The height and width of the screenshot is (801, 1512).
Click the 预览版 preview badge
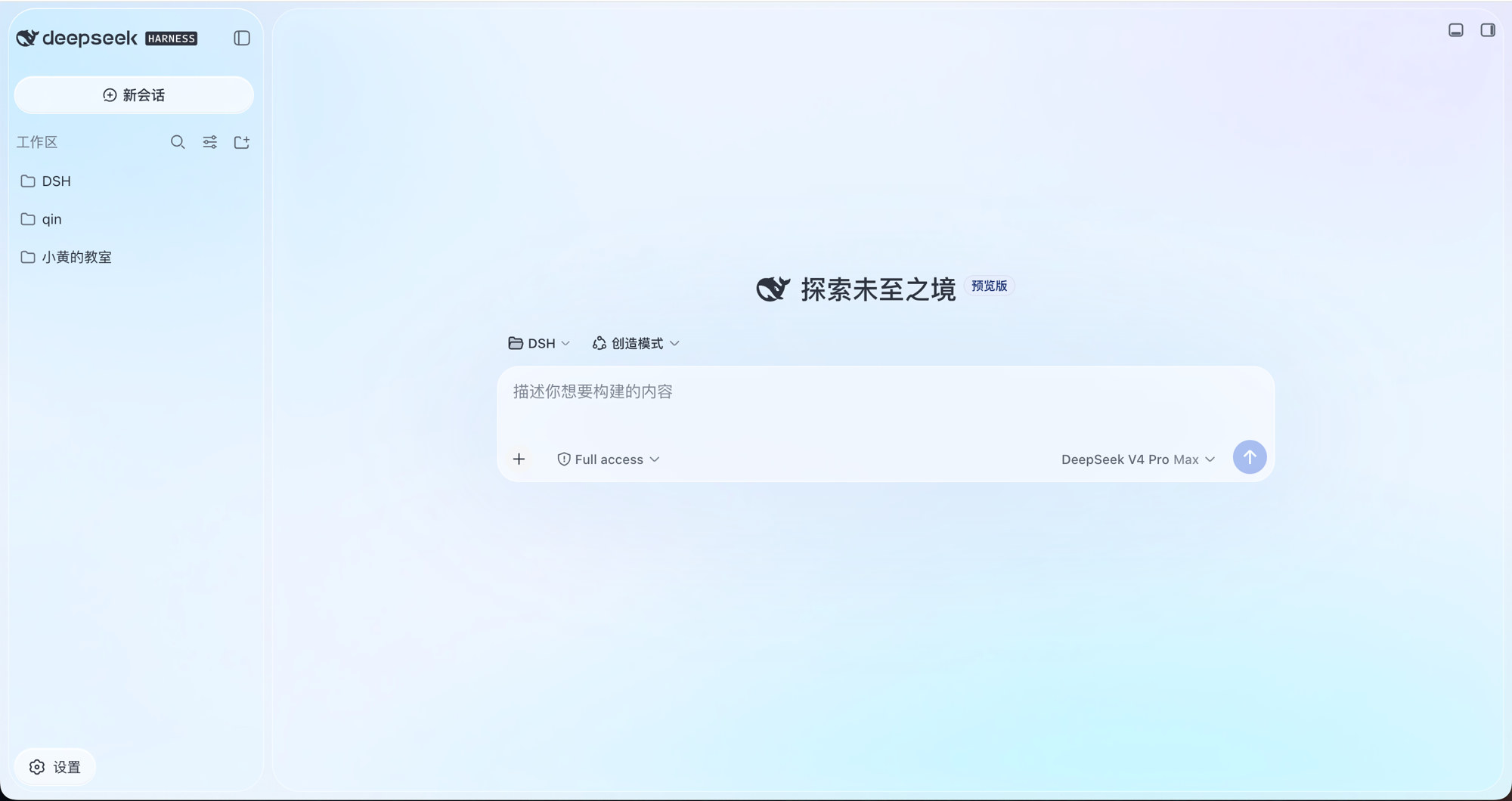[989, 286]
